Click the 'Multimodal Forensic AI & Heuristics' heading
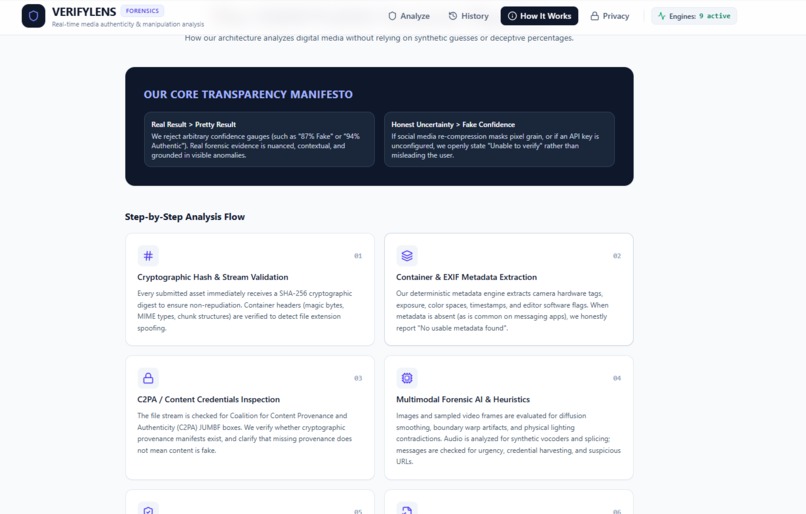The width and height of the screenshot is (806, 514). (463, 399)
